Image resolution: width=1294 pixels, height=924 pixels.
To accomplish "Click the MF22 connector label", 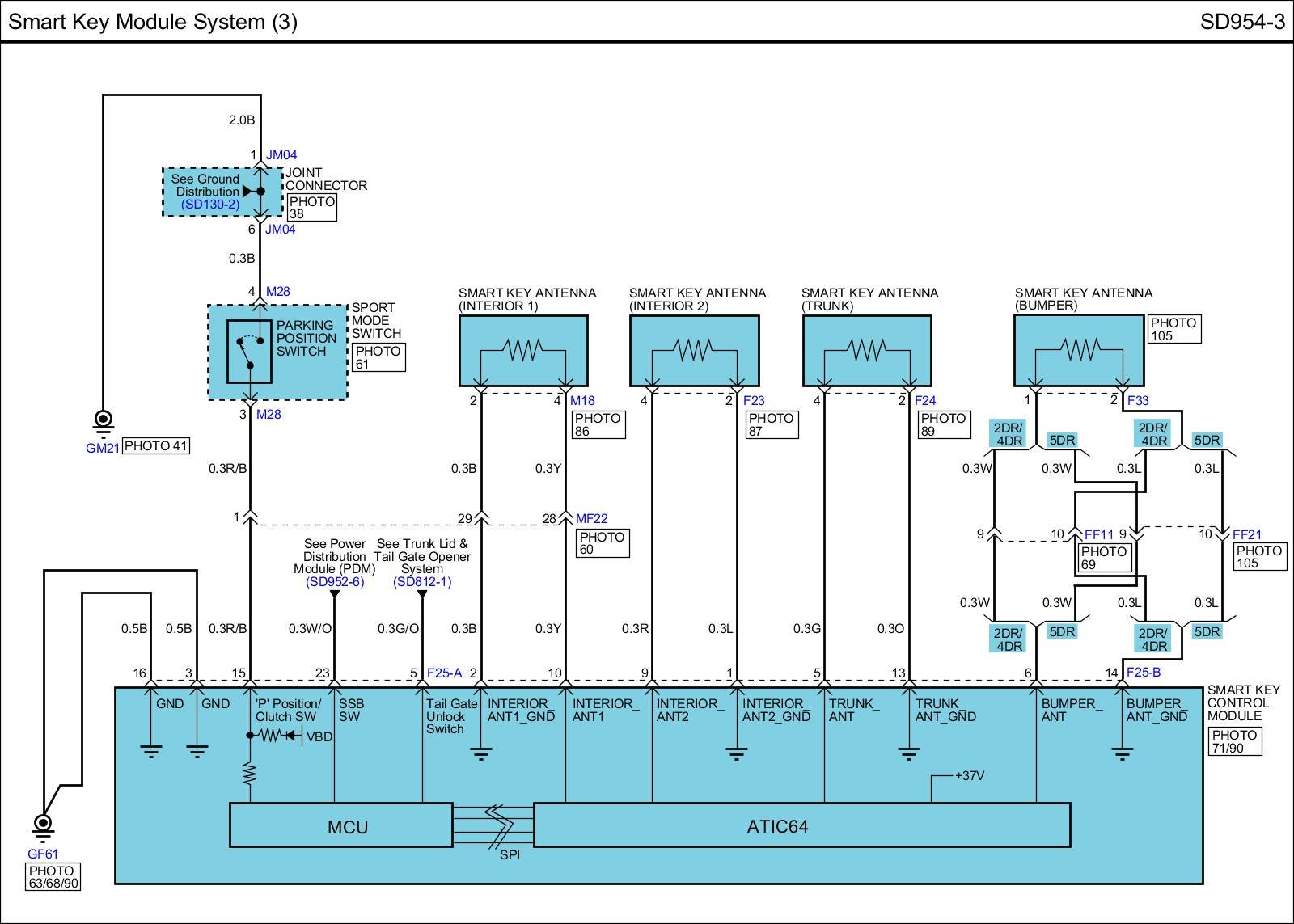I will coord(592,519).
